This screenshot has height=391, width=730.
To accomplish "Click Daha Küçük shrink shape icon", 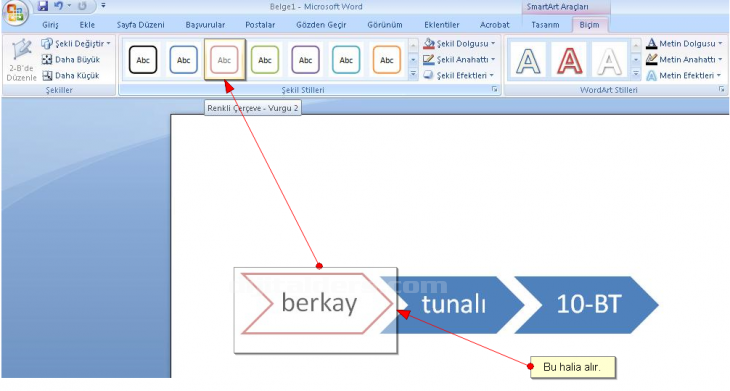I will (x=47, y=75).
